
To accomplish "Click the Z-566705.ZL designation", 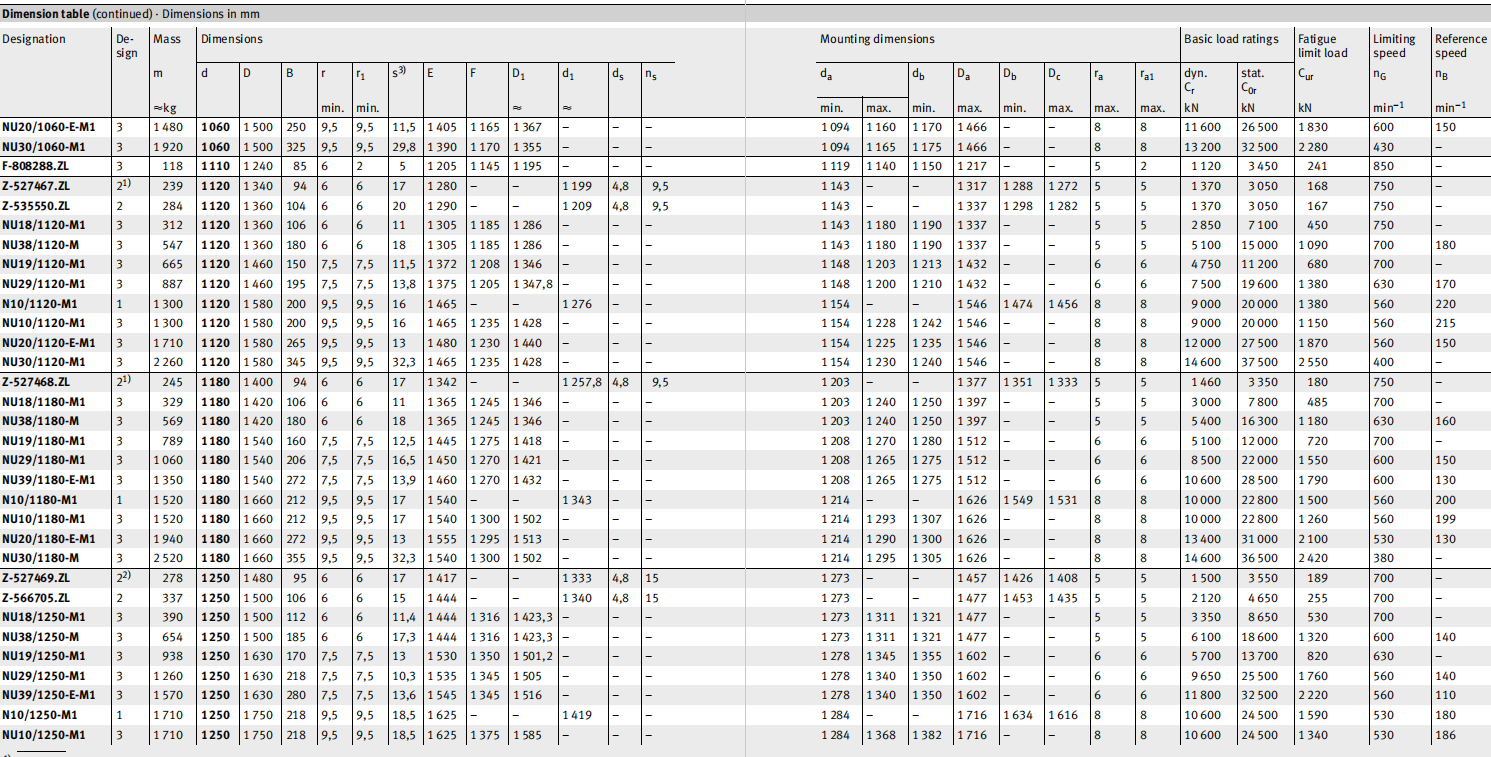I will tap(37, 598).
